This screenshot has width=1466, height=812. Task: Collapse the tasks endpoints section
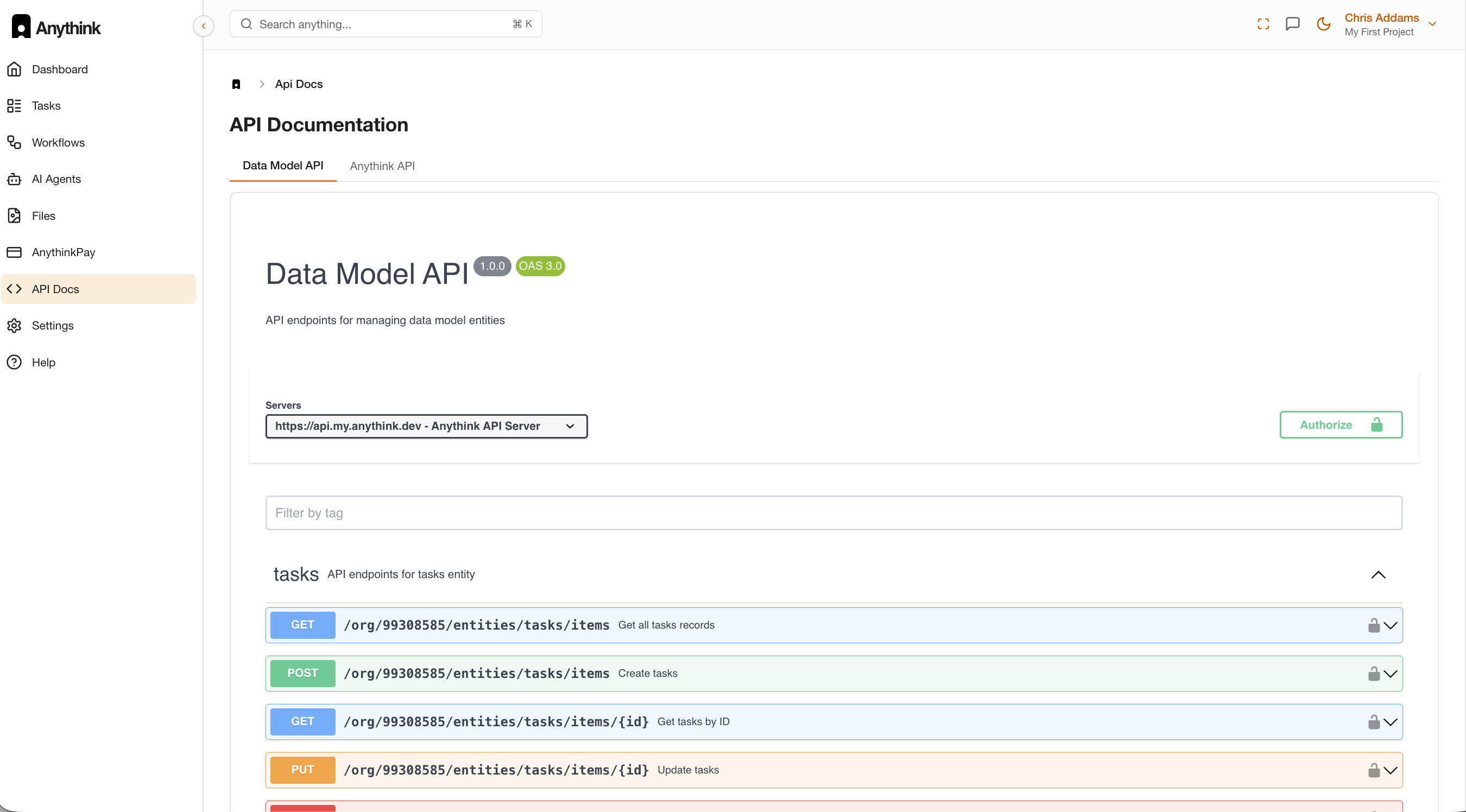point(1379,575)
